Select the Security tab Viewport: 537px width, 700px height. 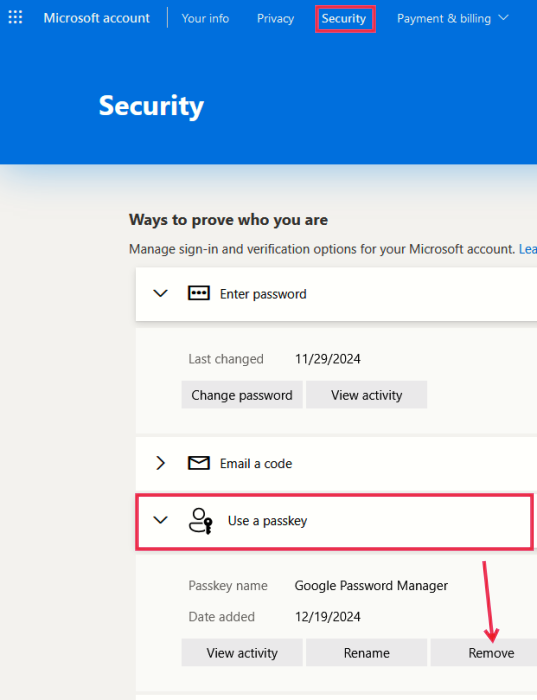click(344, 18)
